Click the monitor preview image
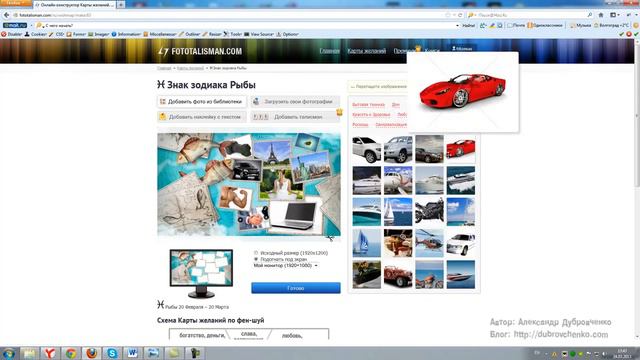This screenshot has width=640, height=360. pyautogui.click(x=201, y=273)
